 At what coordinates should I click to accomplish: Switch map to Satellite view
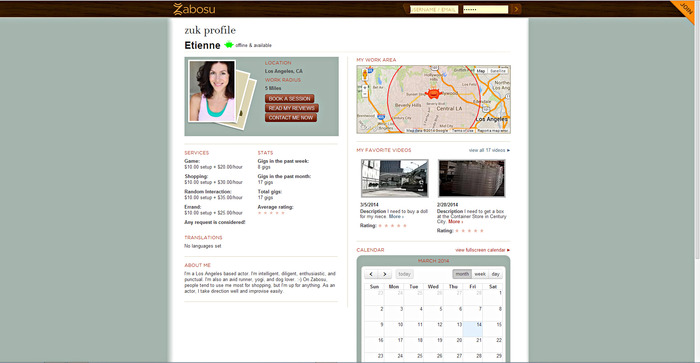coord(498,71)
